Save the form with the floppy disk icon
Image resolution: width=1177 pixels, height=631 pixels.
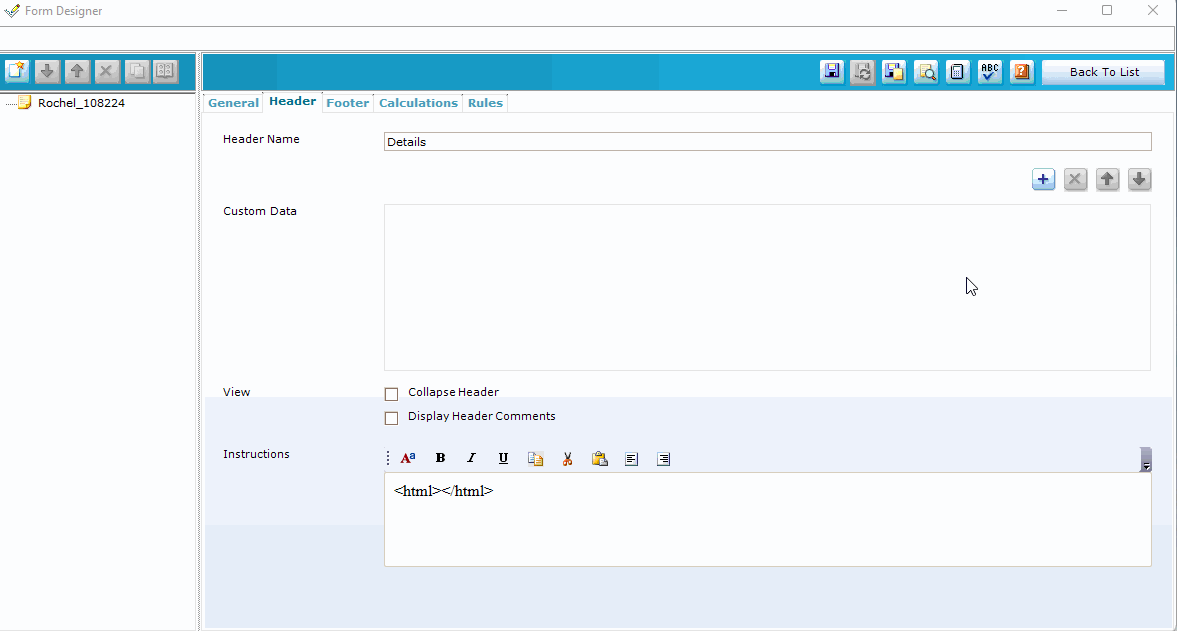click(x=832, y=72)
